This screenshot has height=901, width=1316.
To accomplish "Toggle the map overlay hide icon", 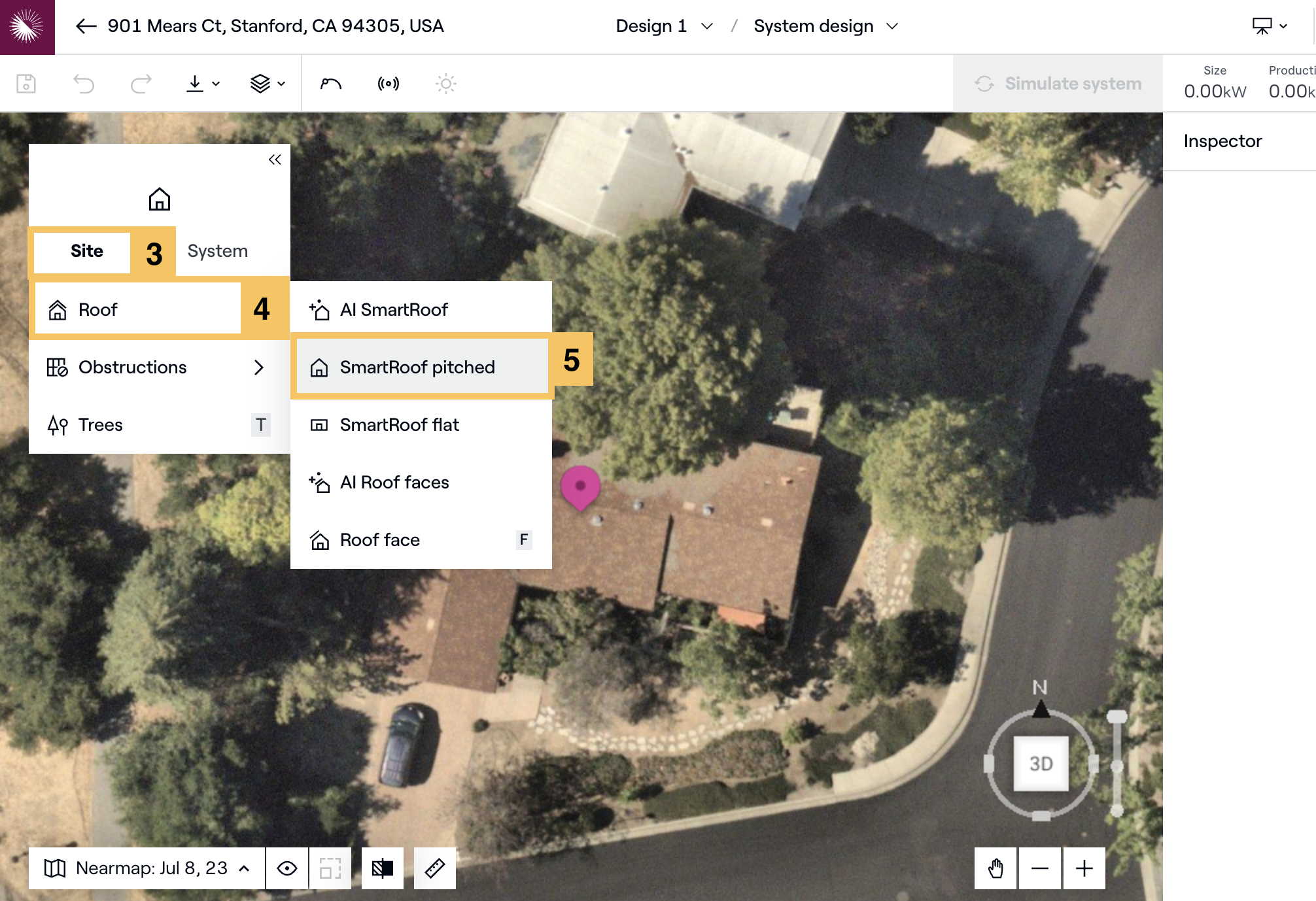I will (383, 868).
